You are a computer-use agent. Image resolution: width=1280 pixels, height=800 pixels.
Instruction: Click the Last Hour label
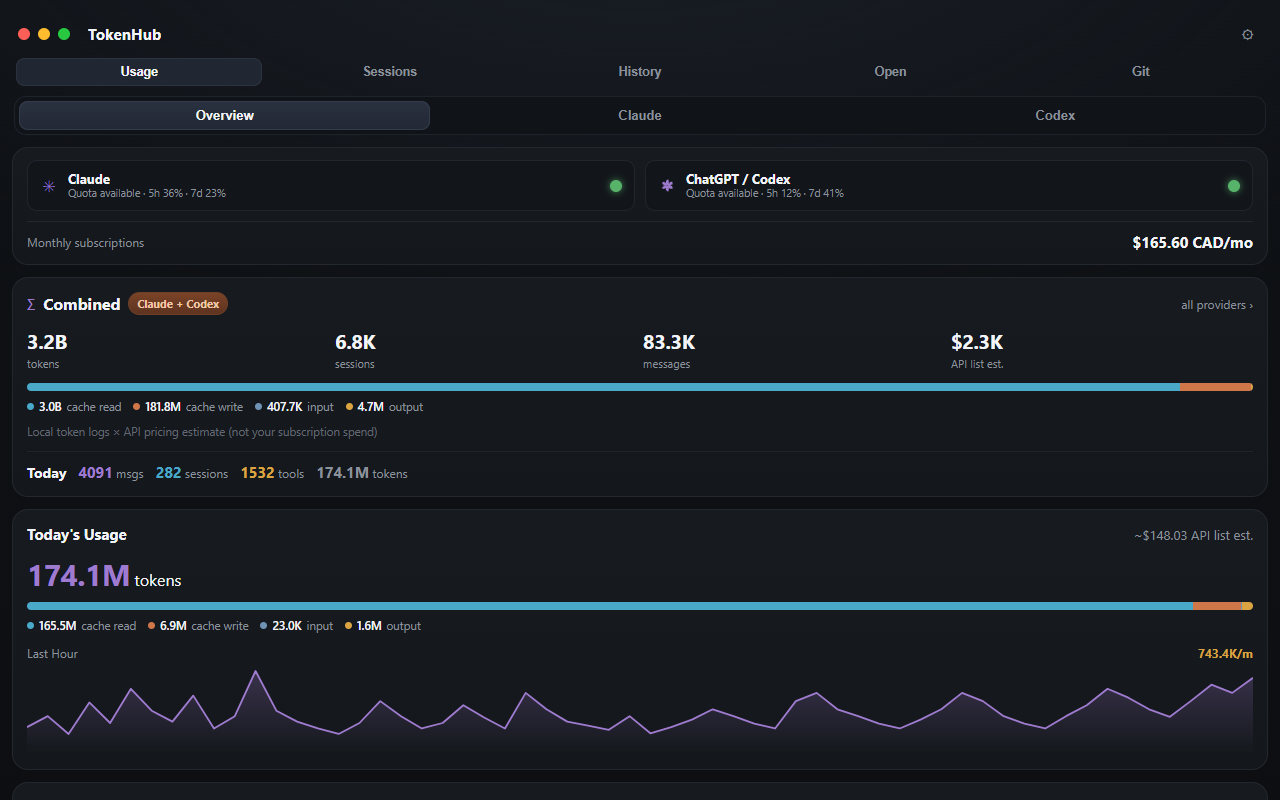[x=52, y=654]
